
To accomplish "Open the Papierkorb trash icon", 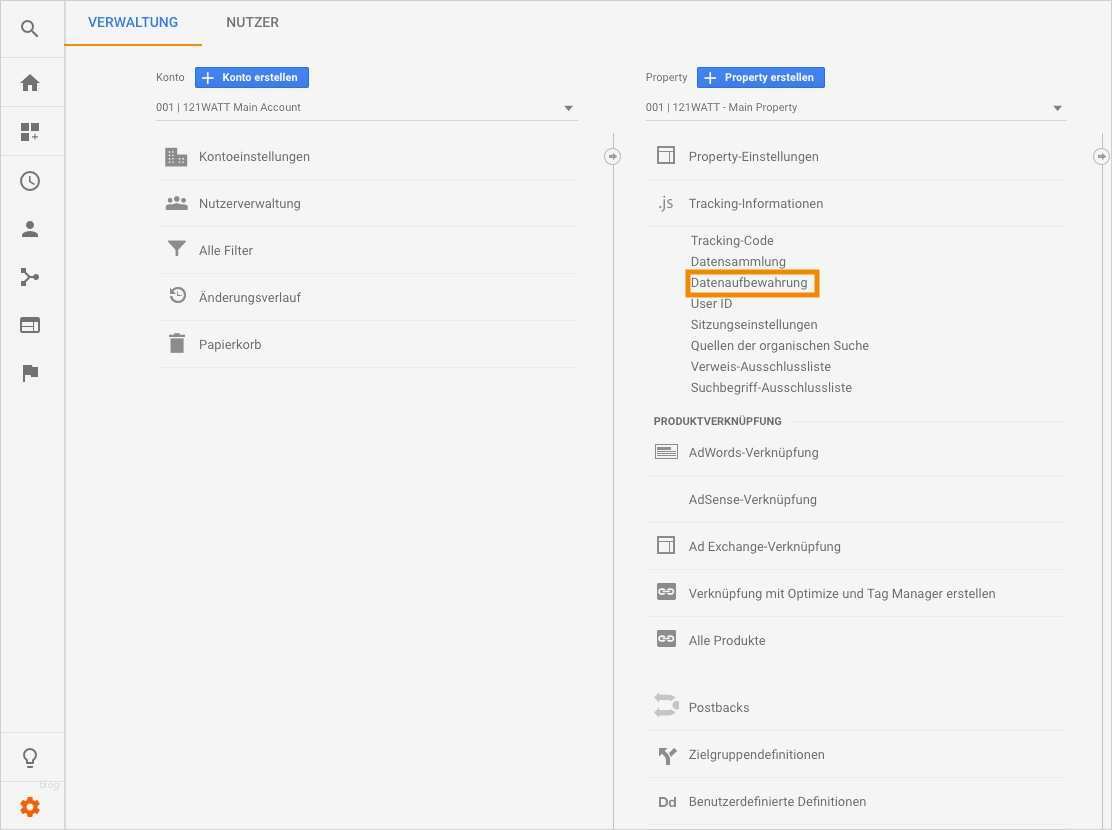I will pos(177,343).
